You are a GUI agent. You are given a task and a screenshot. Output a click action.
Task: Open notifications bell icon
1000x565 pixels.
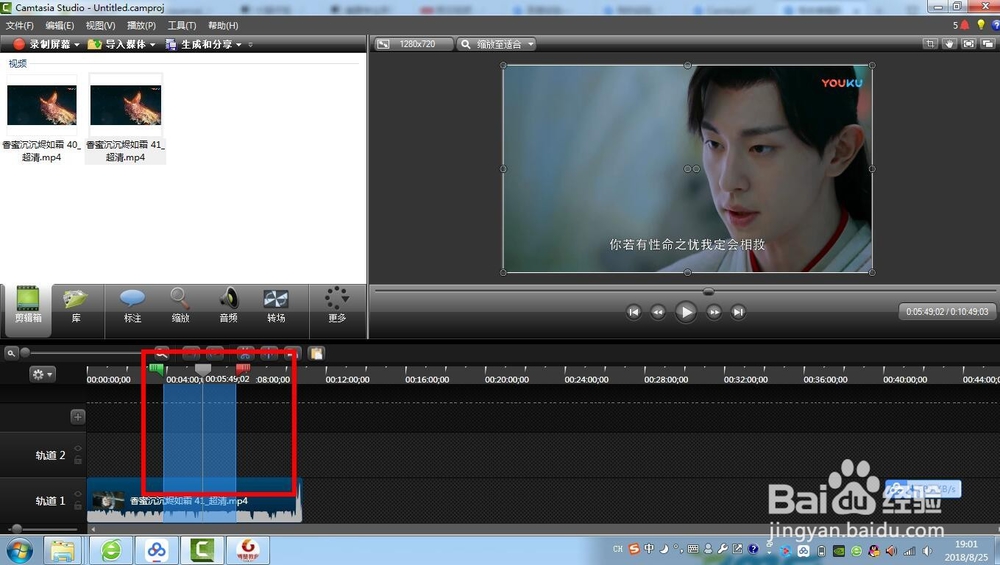[964, 25]
